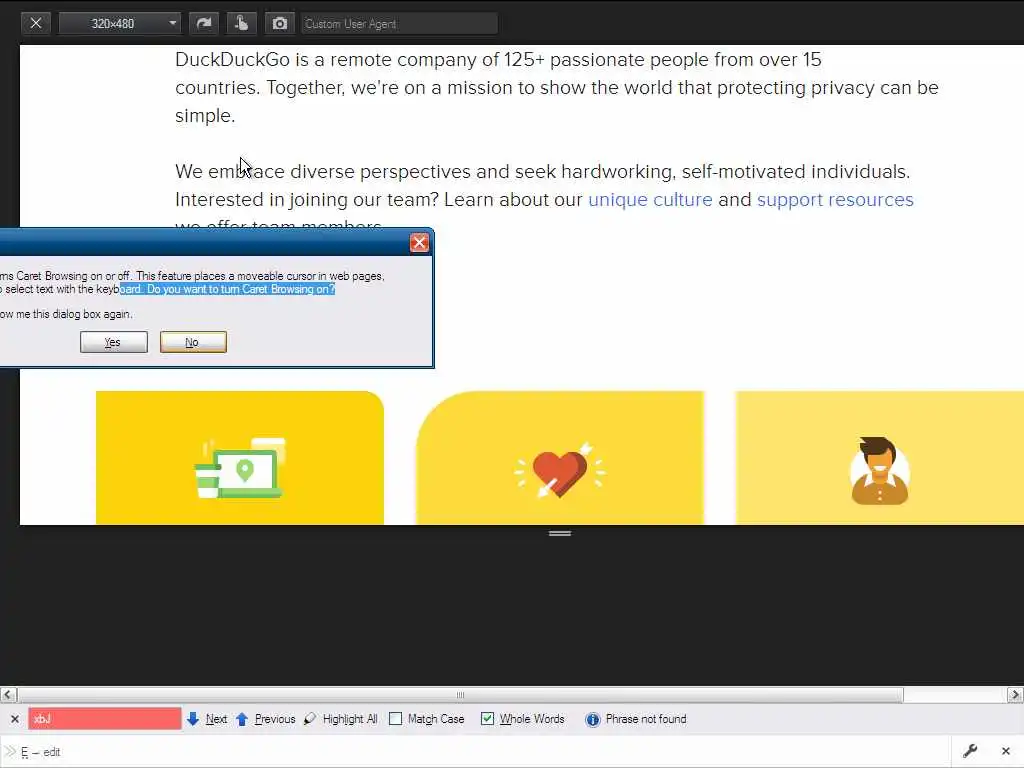Open toolbox with the wrench icon
Viewport: 1024px width, 768px height.
(970, 751)
